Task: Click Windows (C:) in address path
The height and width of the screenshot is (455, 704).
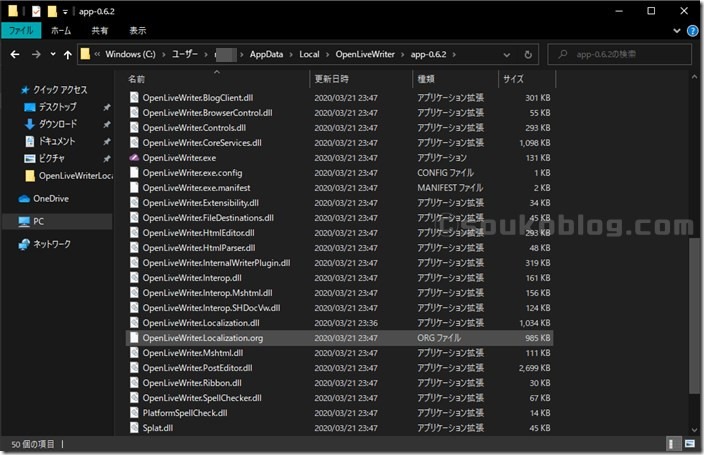Action: click(130, 54)
